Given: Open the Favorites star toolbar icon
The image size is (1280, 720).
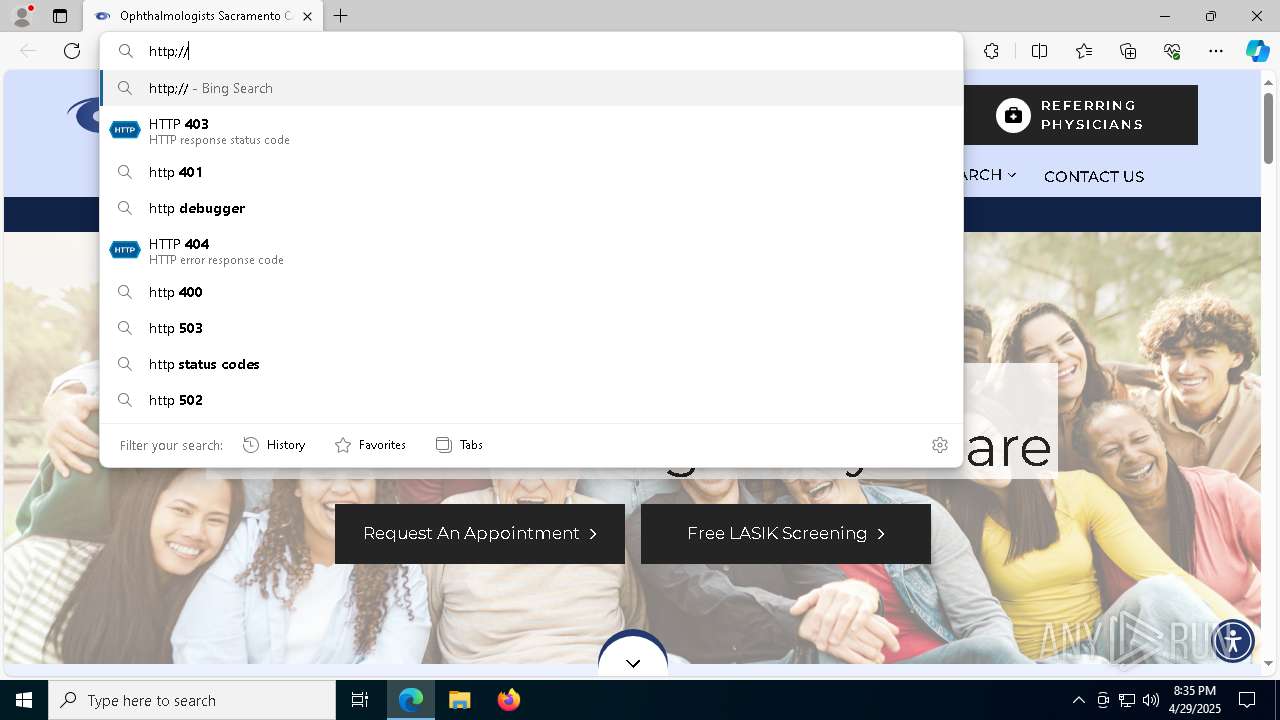Looking at the screenshot, I should (x=1084, y=51).
